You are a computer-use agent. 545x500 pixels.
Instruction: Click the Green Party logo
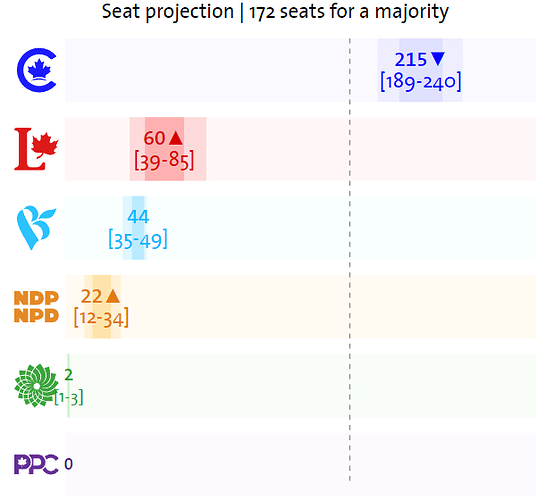(36, 385)
